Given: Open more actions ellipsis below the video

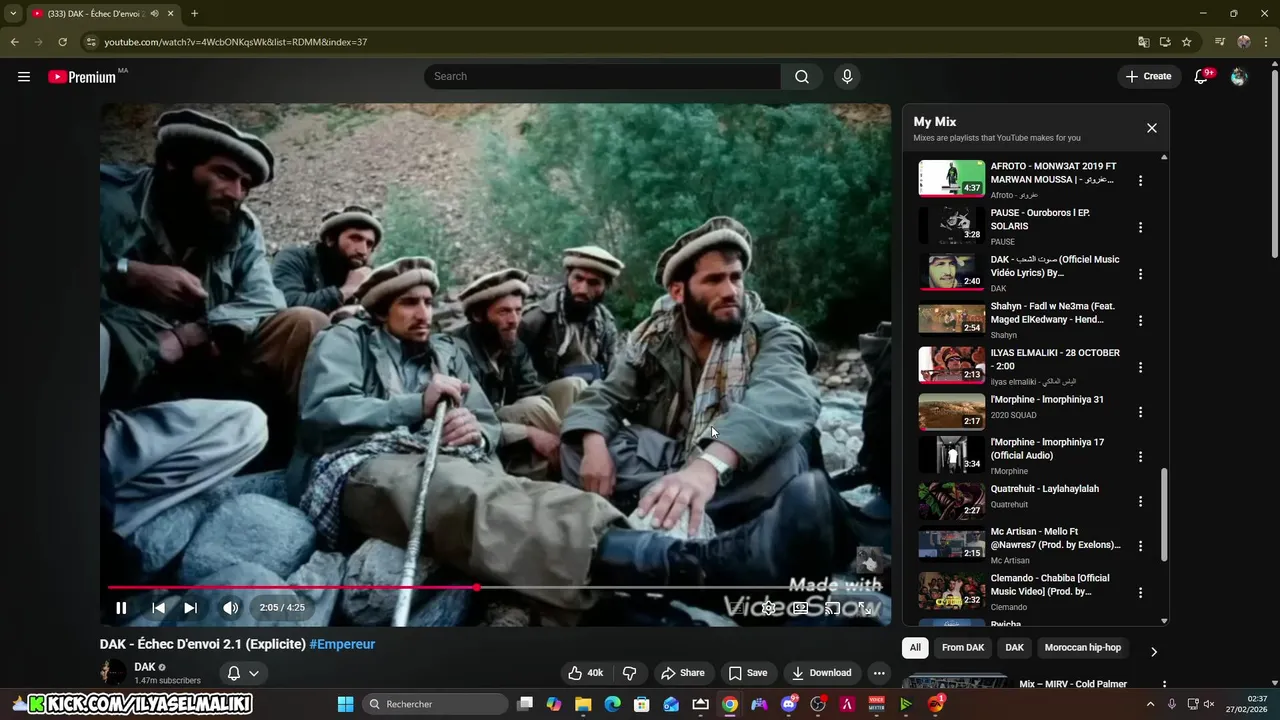Looking at the screenshot, I should pyautogui.click(x=878, y=673).
